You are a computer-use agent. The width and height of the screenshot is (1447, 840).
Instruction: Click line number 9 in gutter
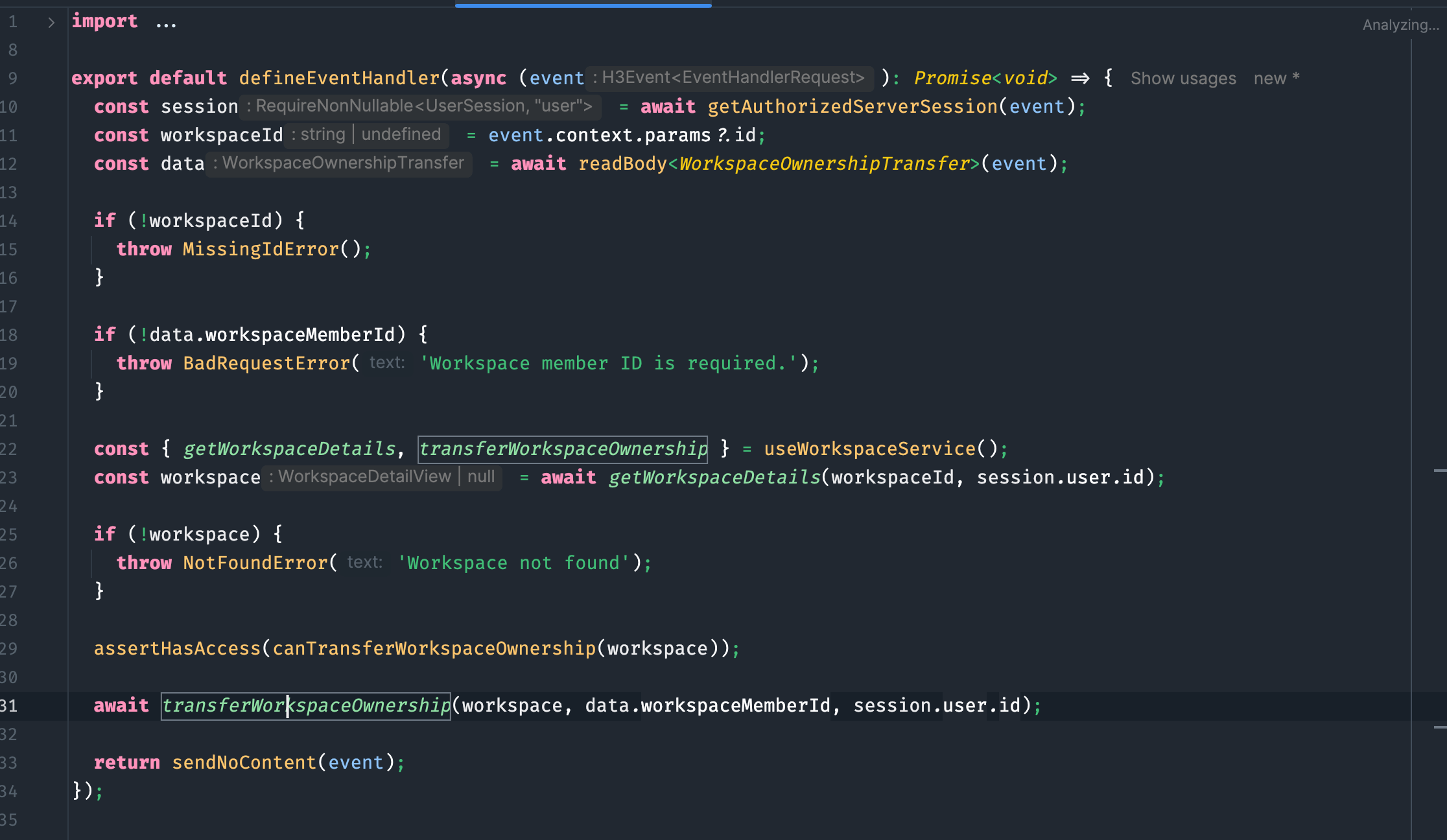pyautogui.click(x=12, y=78)
